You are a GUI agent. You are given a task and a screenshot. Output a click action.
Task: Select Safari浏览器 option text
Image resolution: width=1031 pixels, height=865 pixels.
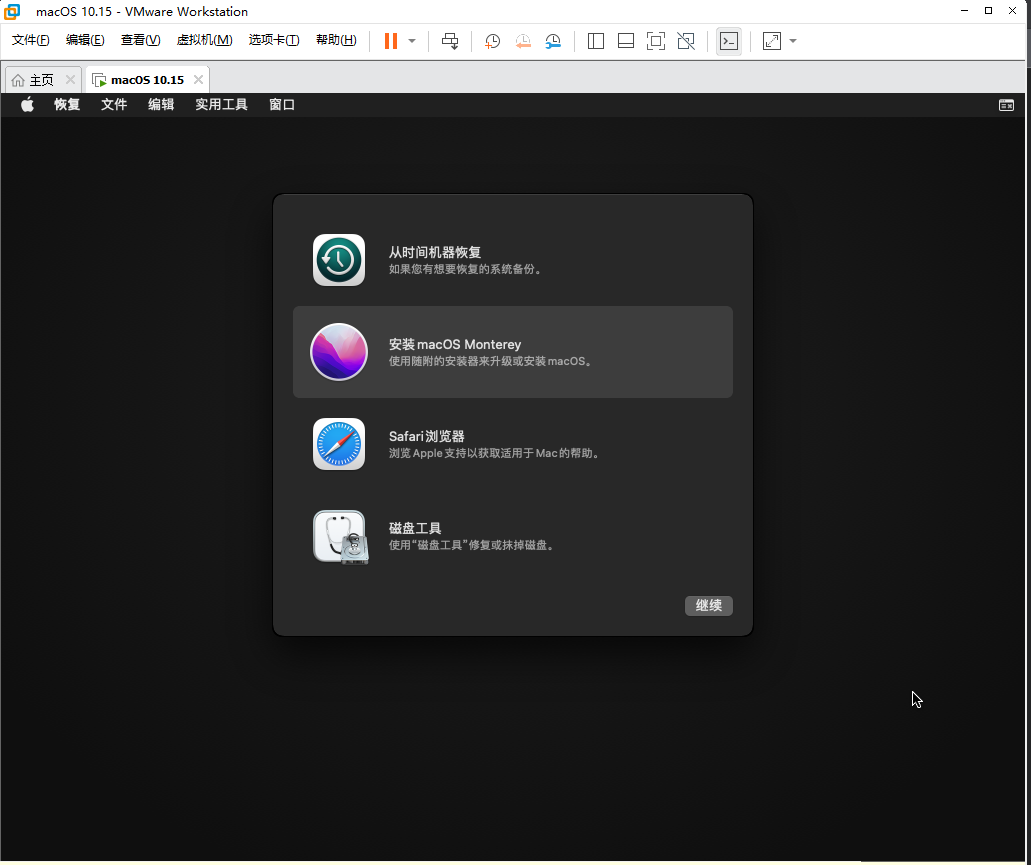(427, 436)
